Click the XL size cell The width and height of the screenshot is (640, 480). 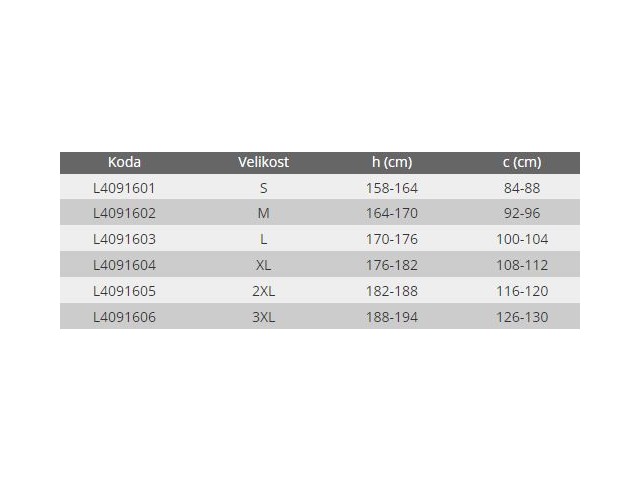tap(263, 265)
